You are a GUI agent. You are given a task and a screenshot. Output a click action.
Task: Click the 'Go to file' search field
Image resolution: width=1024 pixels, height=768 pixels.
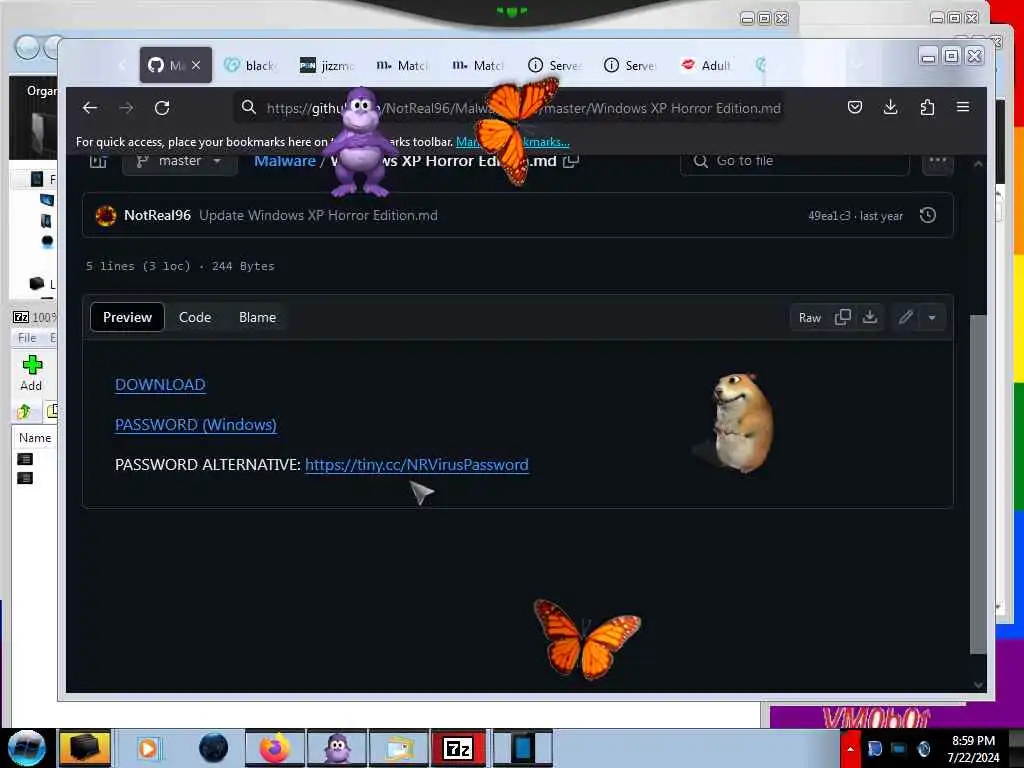[x=795, y=161]
